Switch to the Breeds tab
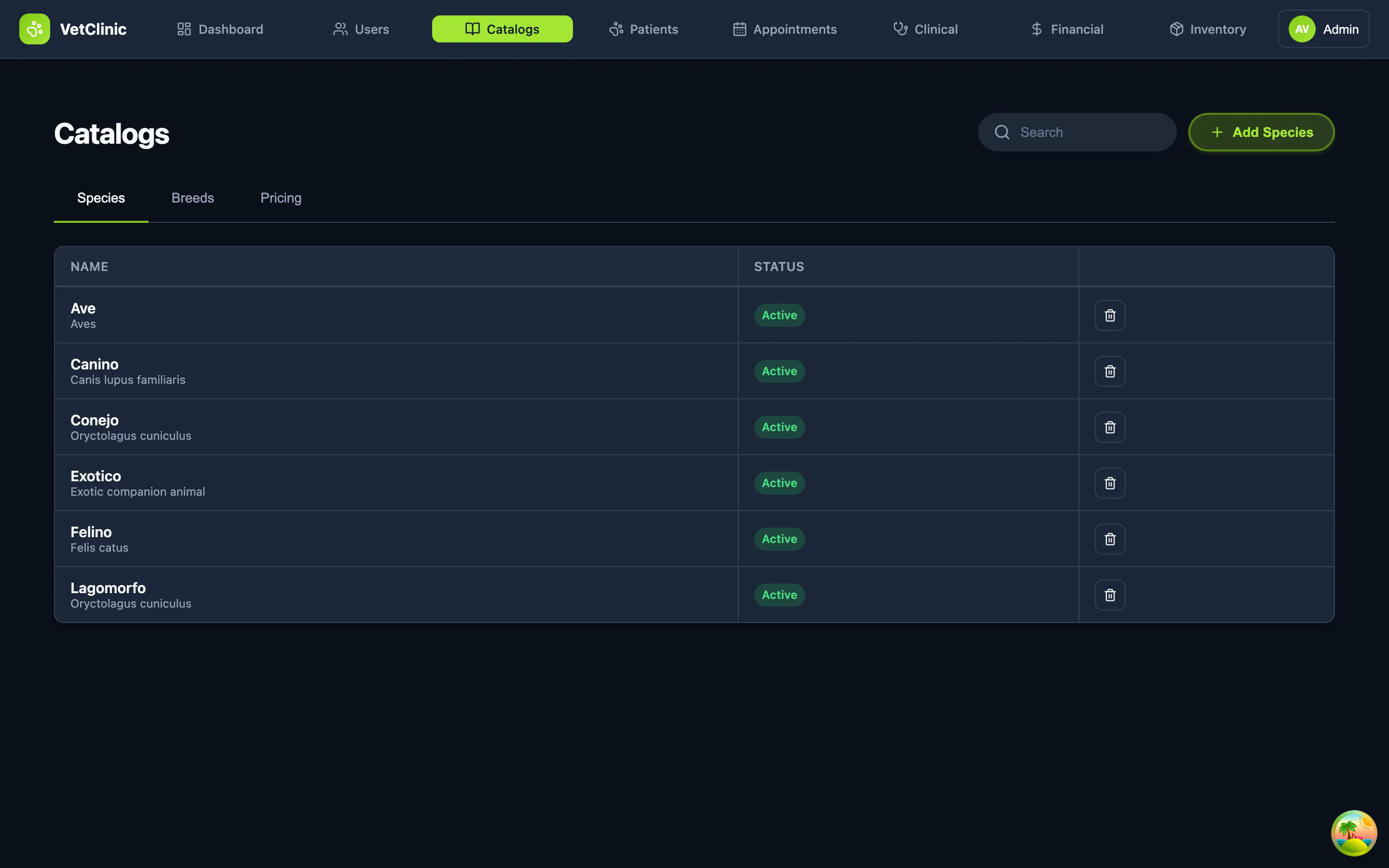This screenshot has width=1389, height=868. pyautogui.click(x=192, y=198)
